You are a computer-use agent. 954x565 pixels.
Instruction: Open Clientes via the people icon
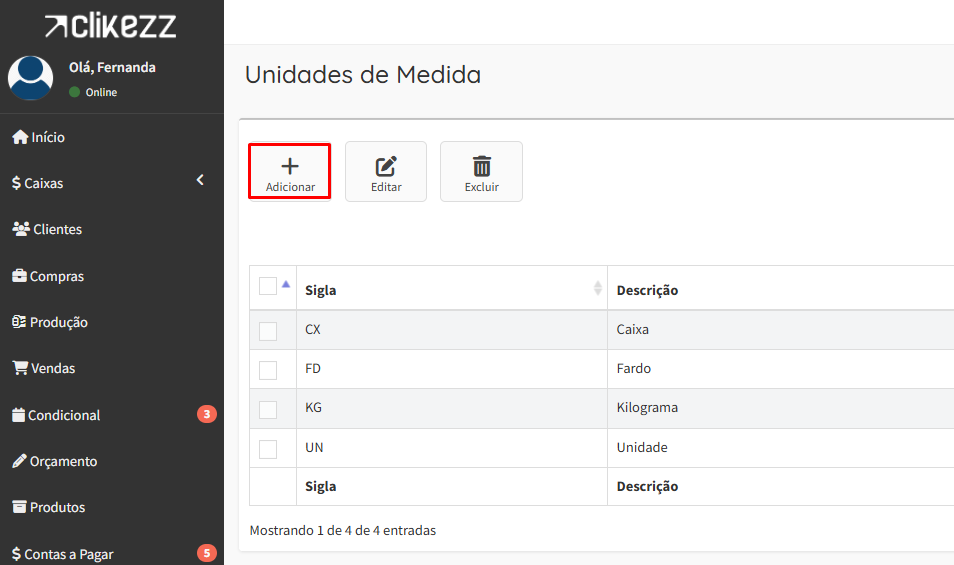[x=20, y=229]
